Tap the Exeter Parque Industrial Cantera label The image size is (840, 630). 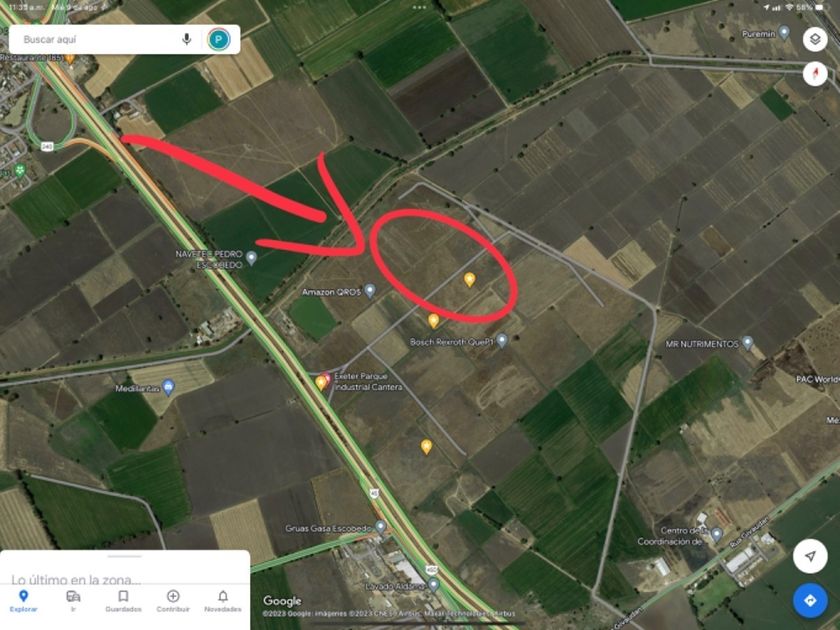coord(368,381)
